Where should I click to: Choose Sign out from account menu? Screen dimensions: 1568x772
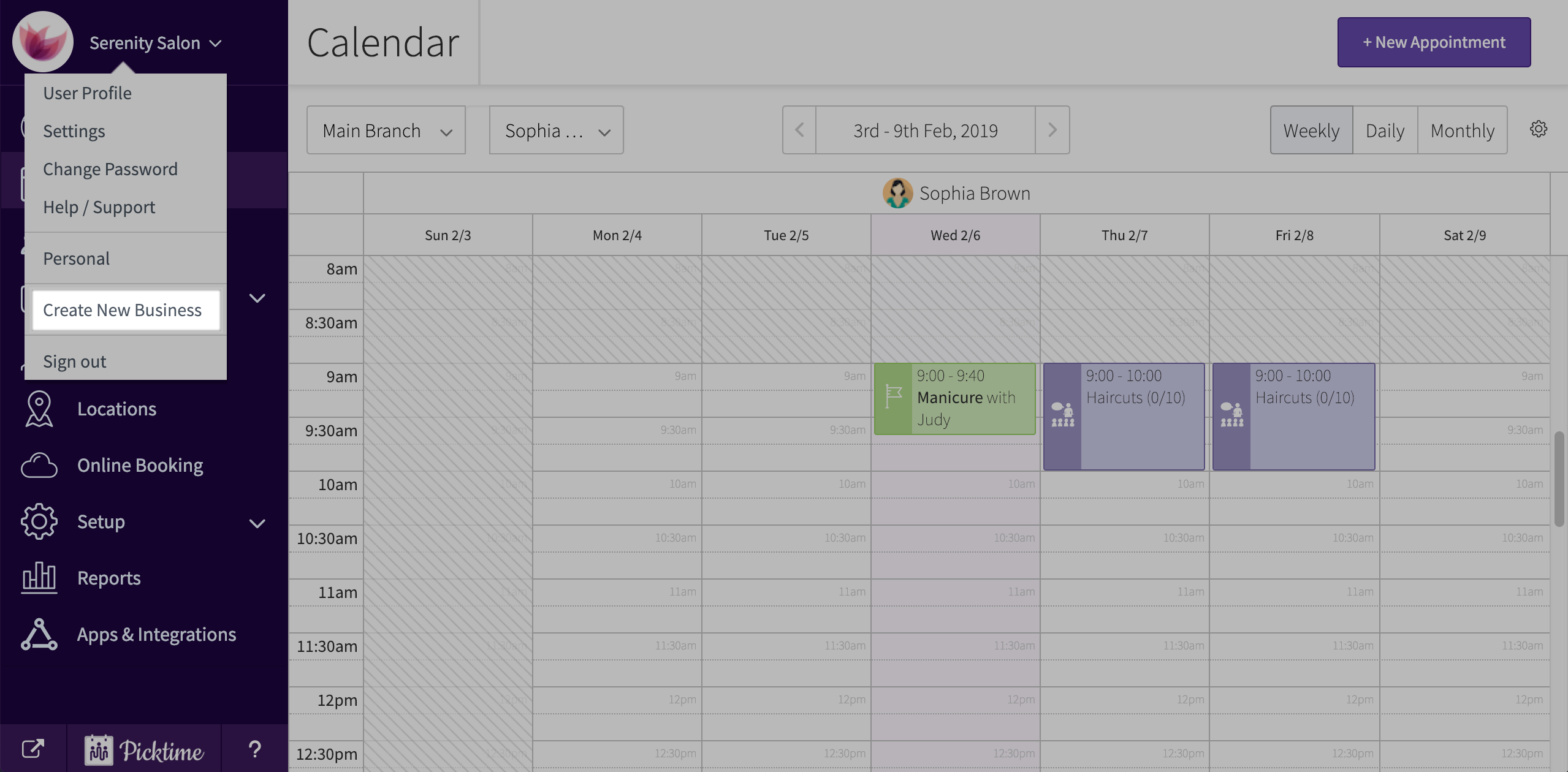coord(75,361)
